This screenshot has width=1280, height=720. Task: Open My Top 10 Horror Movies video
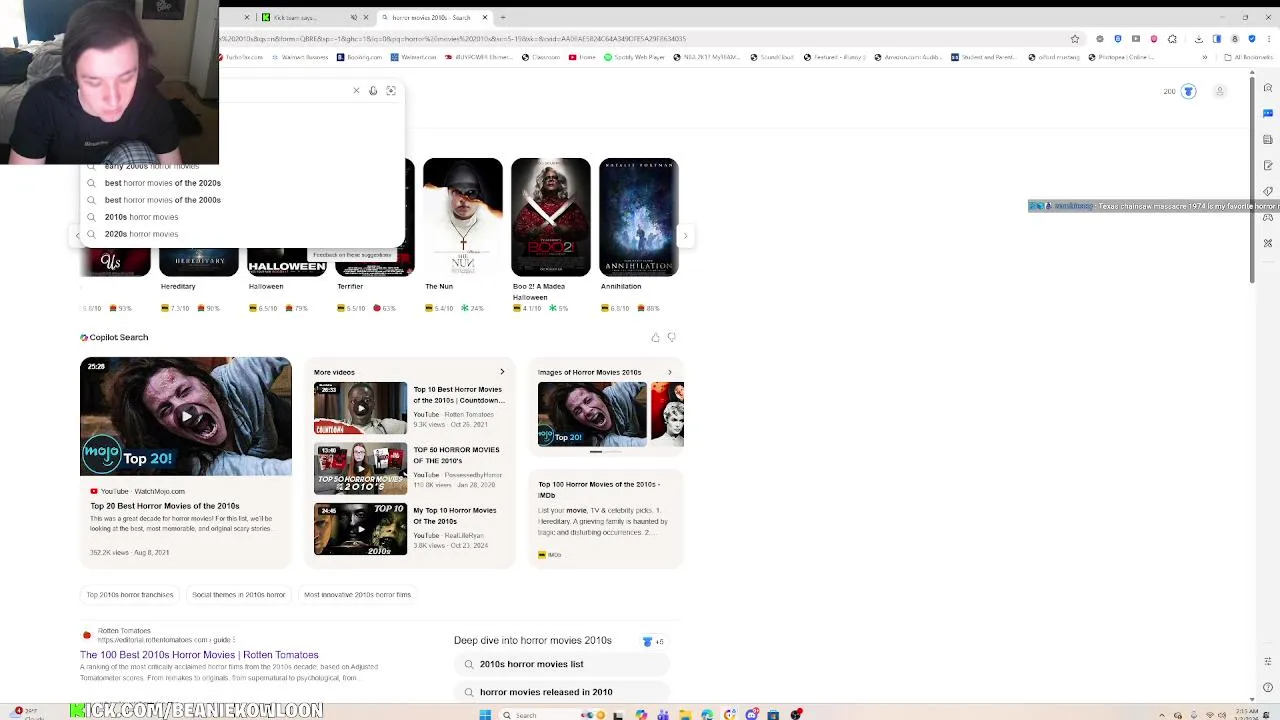point(409,529)
